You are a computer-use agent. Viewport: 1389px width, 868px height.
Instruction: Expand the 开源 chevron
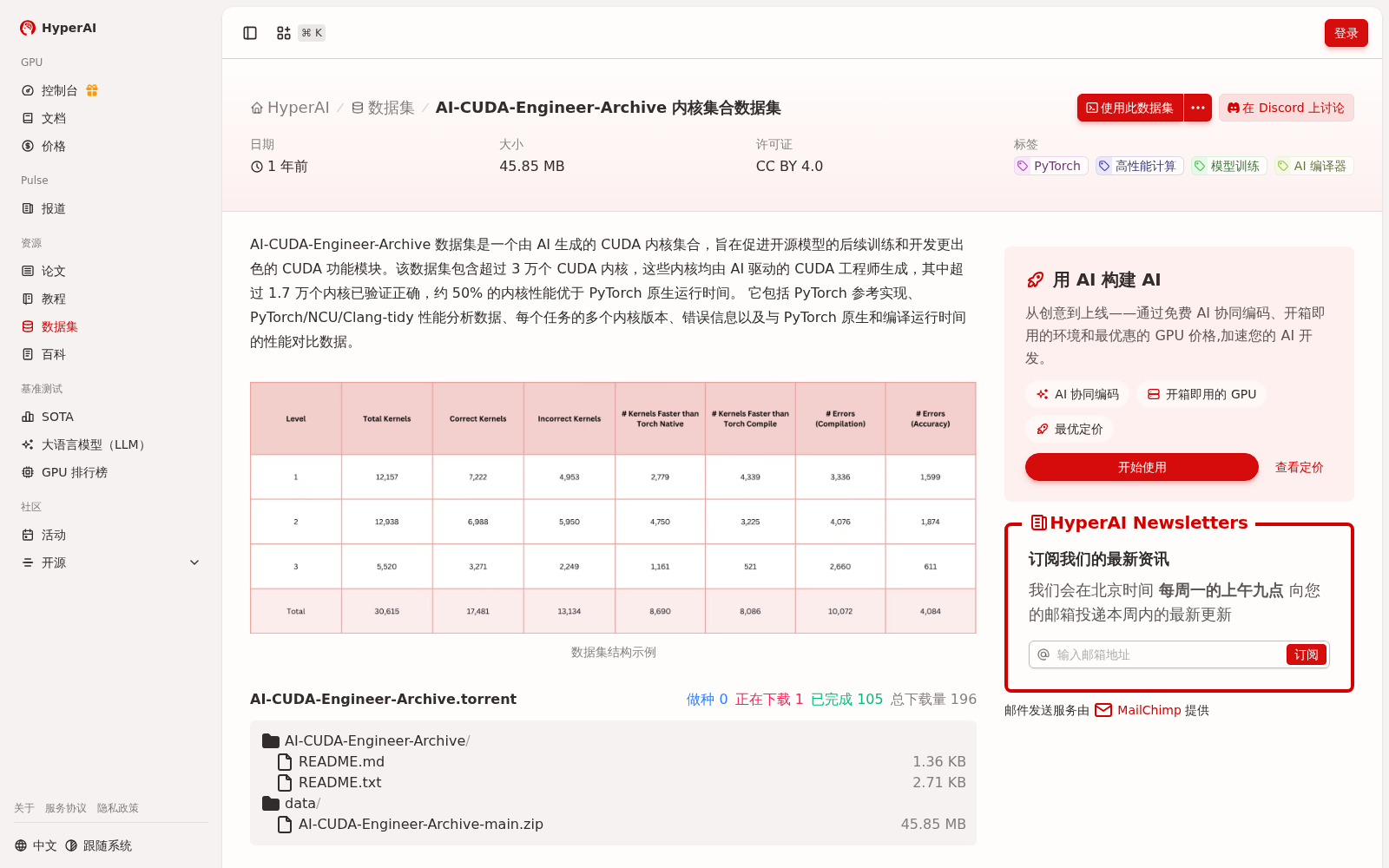194,562
